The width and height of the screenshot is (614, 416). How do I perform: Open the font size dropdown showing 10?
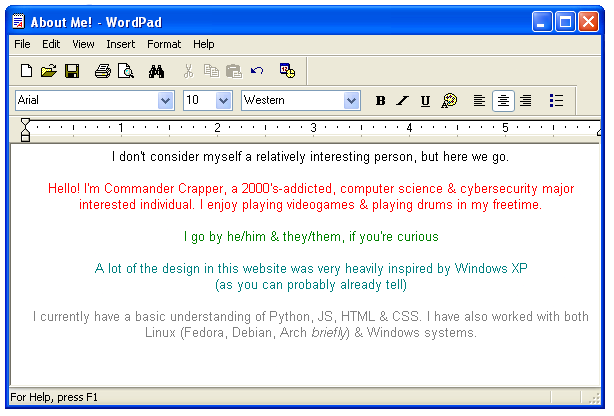223,101
